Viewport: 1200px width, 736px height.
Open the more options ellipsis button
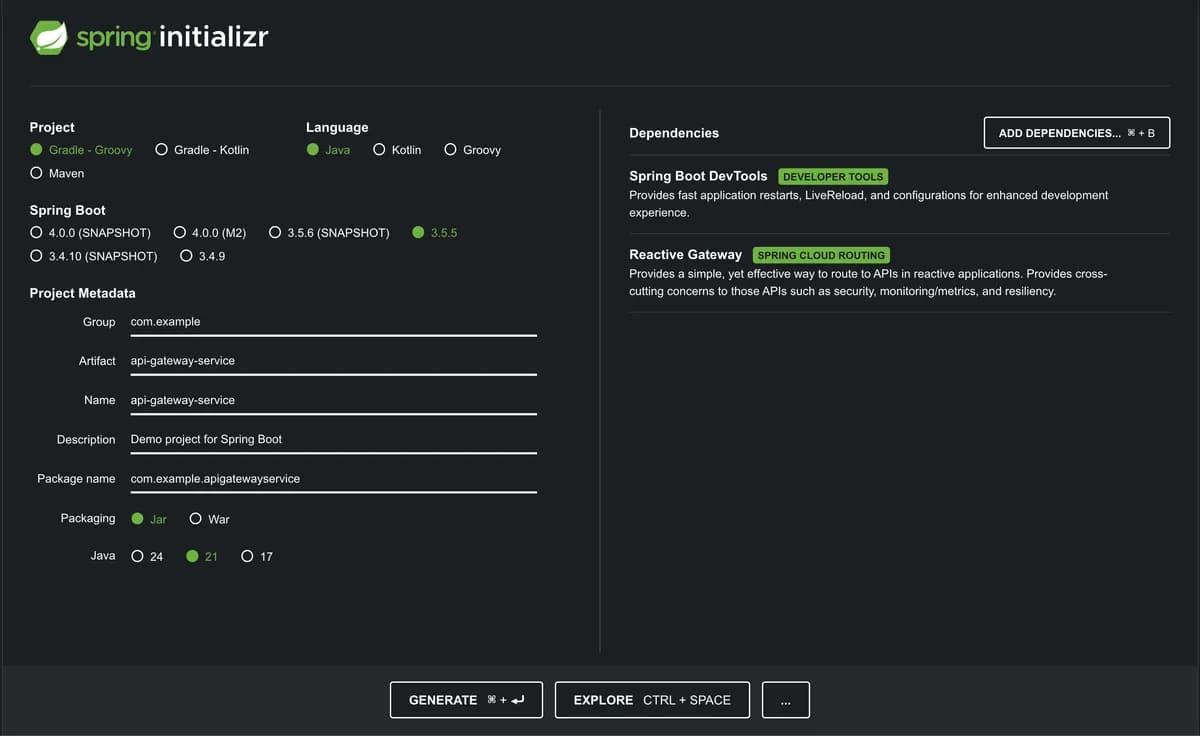coord(786,700)
